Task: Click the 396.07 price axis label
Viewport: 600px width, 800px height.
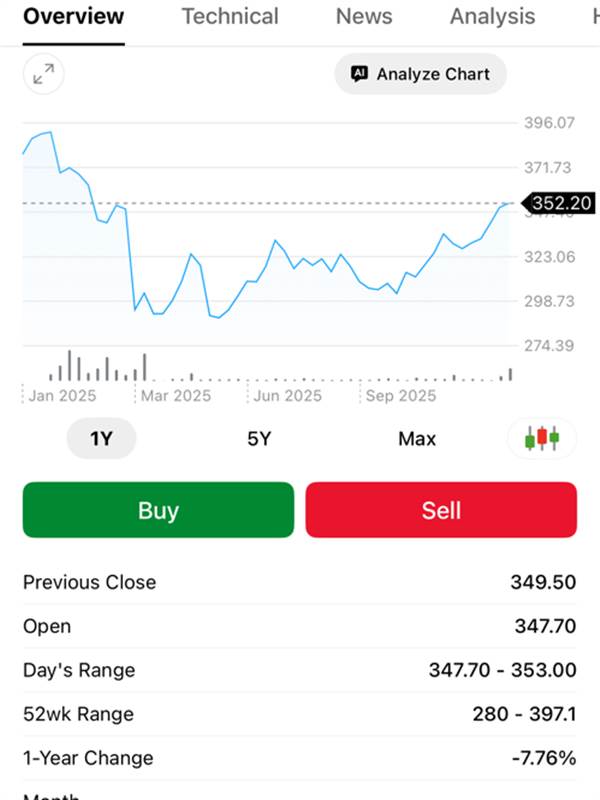Action: point(549,123)
